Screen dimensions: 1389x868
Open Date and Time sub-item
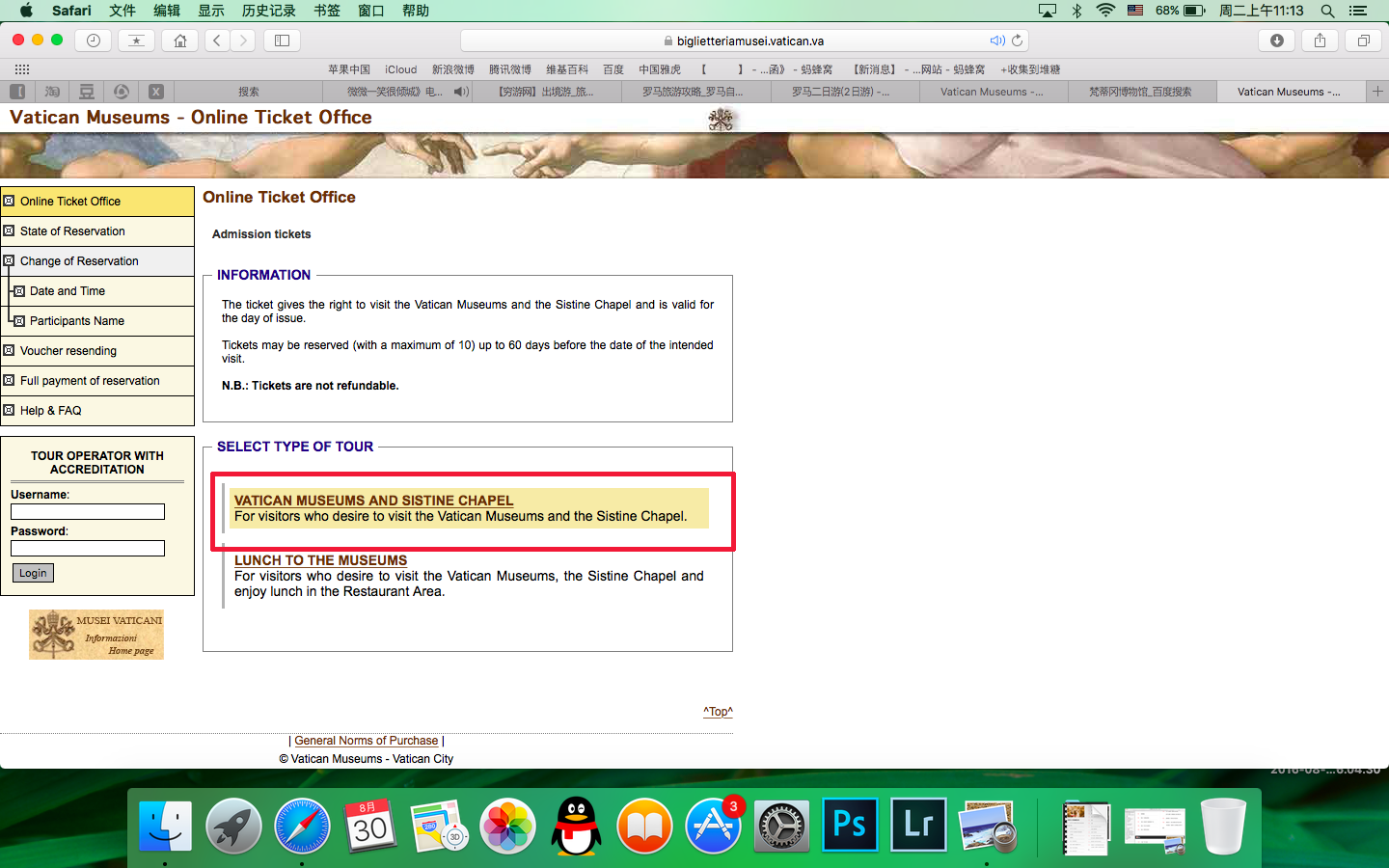(68, 291)
